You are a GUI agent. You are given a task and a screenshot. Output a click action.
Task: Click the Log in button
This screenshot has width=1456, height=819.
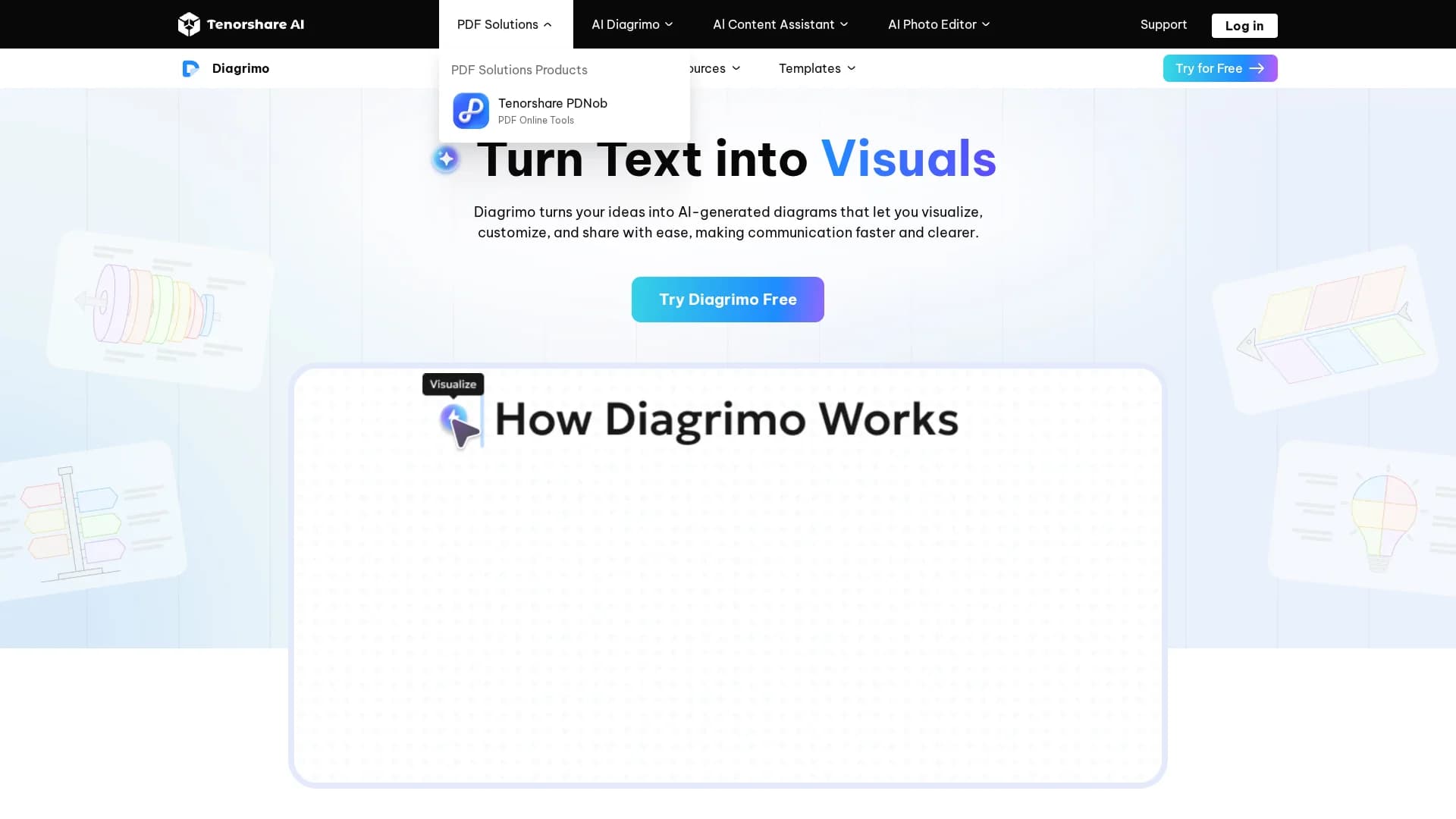tap(1244, 25)
